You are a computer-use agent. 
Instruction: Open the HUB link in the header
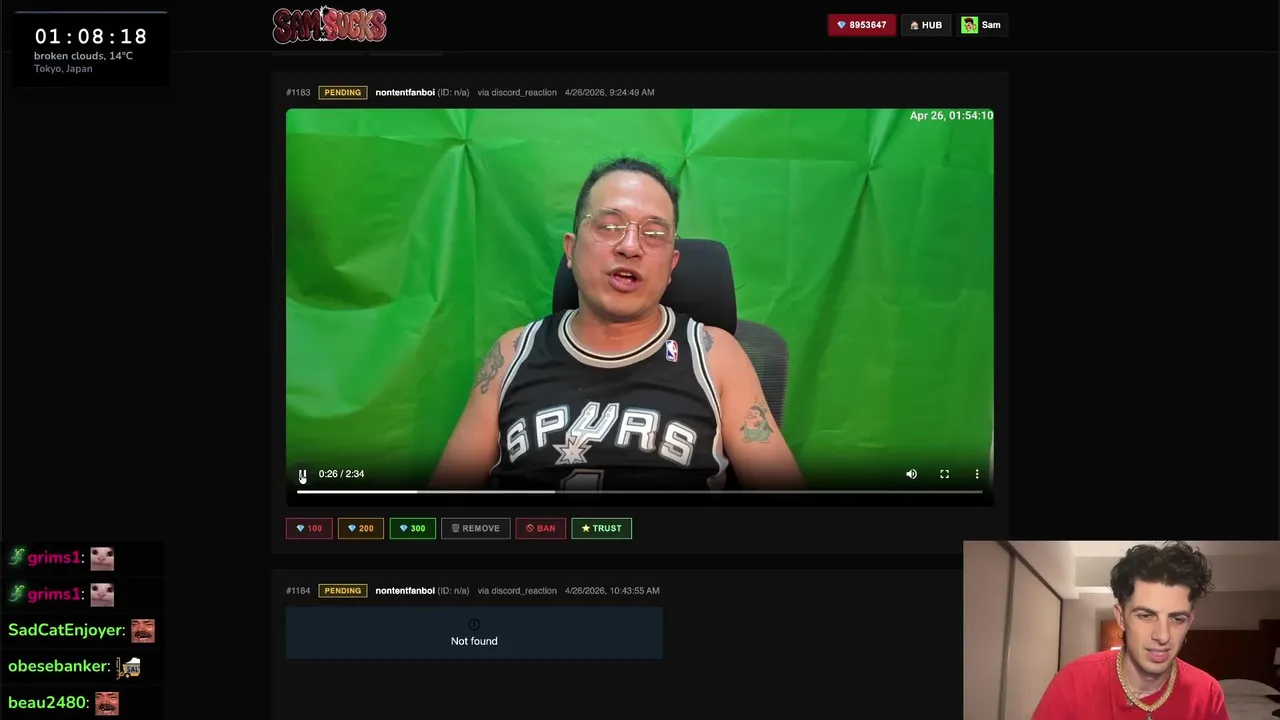pos(925,25)
